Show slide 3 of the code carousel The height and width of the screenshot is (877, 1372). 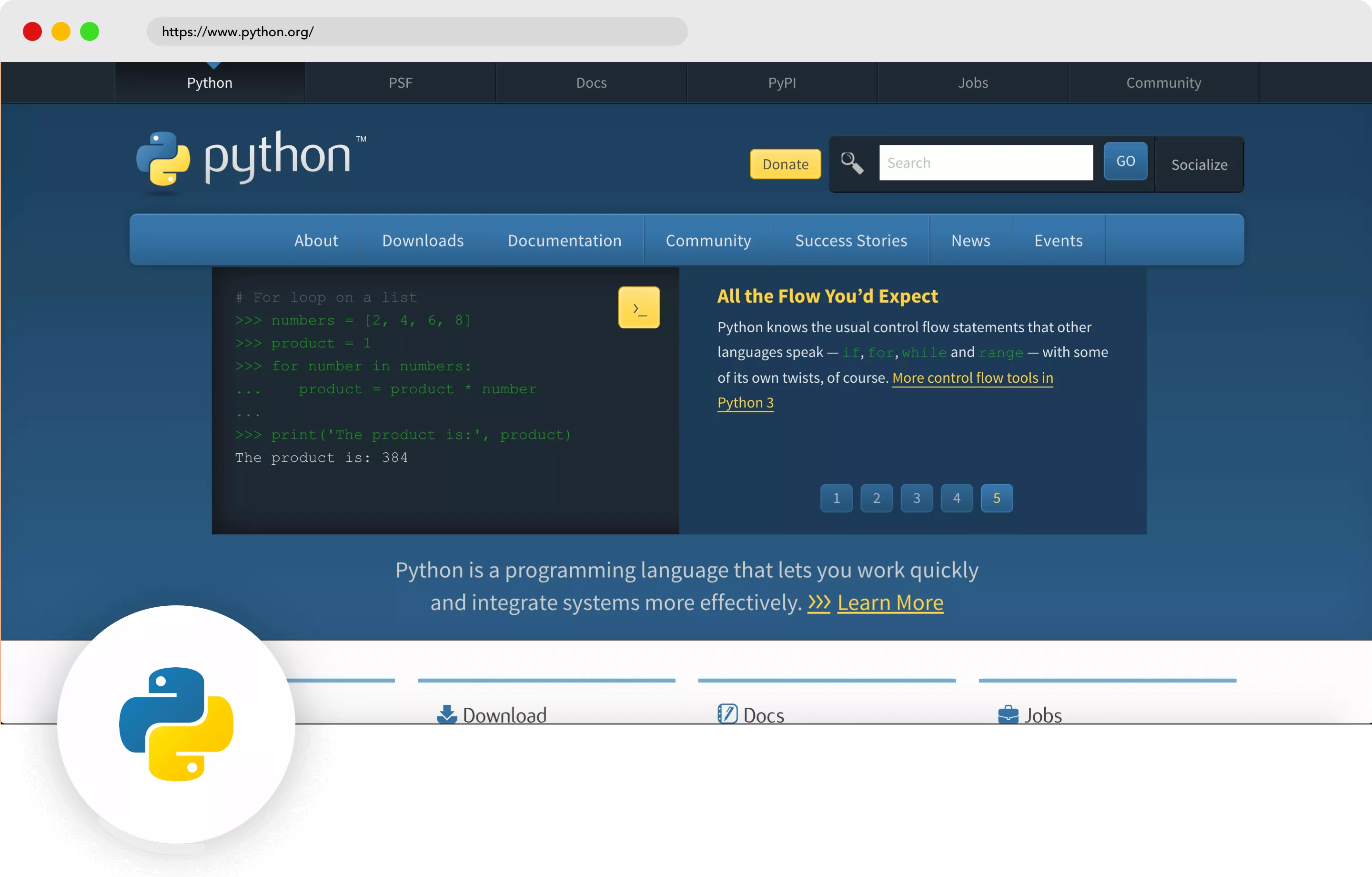(917, 498)
